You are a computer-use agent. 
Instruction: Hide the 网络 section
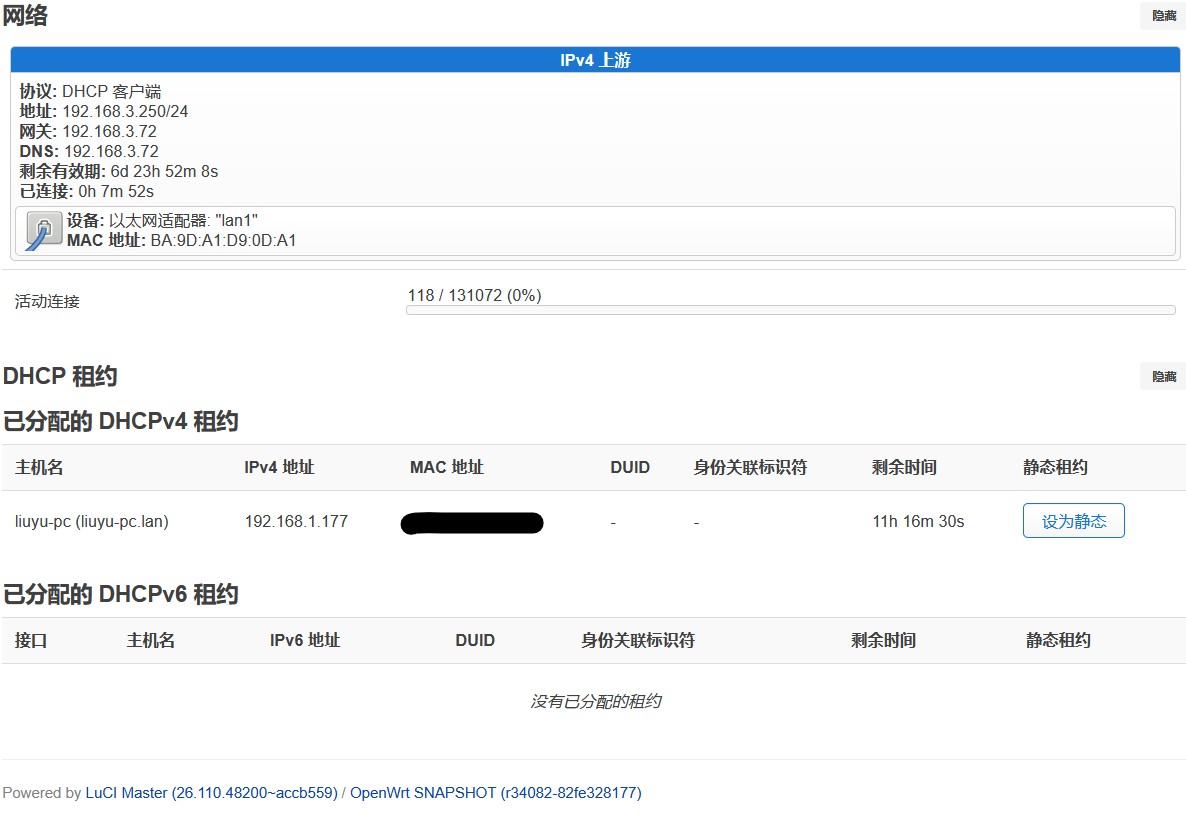point(1163,16)
